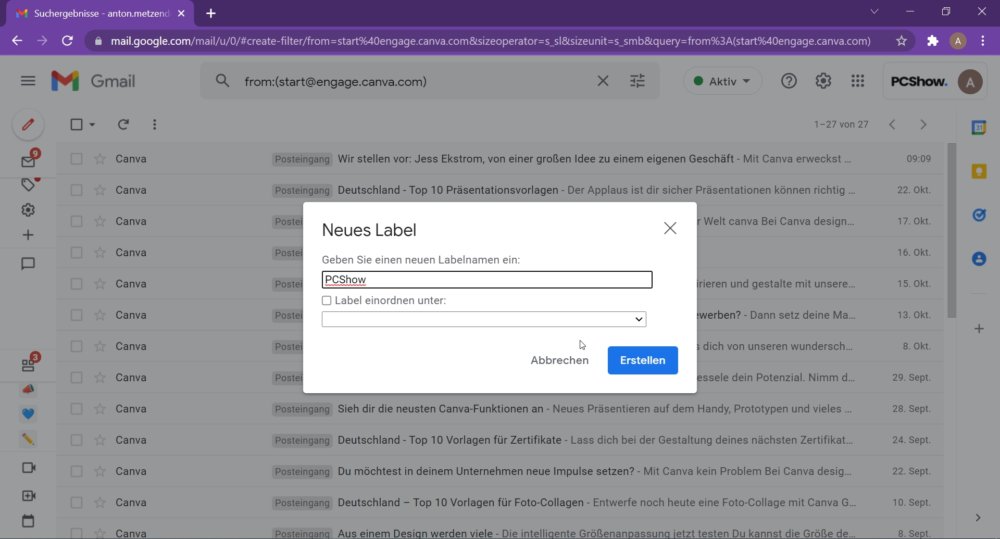This screenshot has width=1000, height=539.
Task: Open the labels tag icon in sidebar
Action: pyautogui.click(x=28, y=185)
